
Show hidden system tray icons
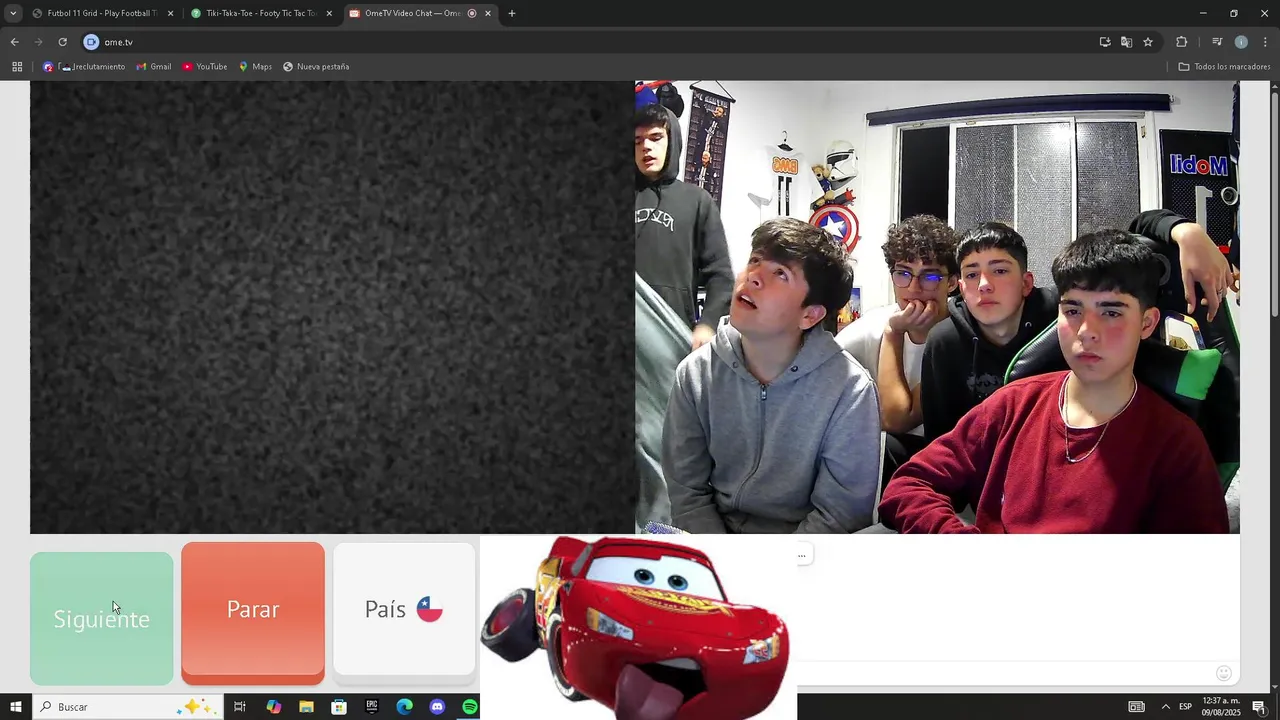click(x=1165, y=707)
